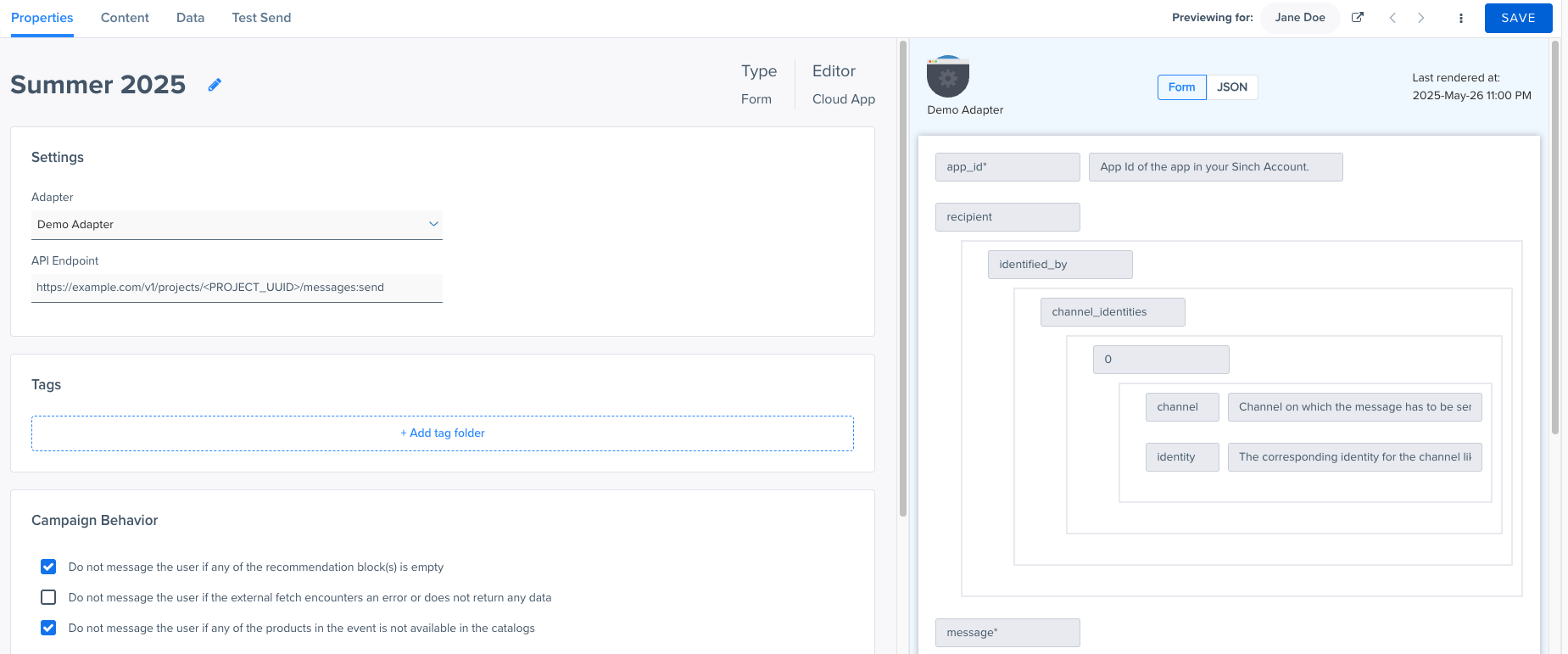The height and width of the screenshot is (654, 1568).
Task: Click the app_id description input field
Action: [x=1215, y=167]
